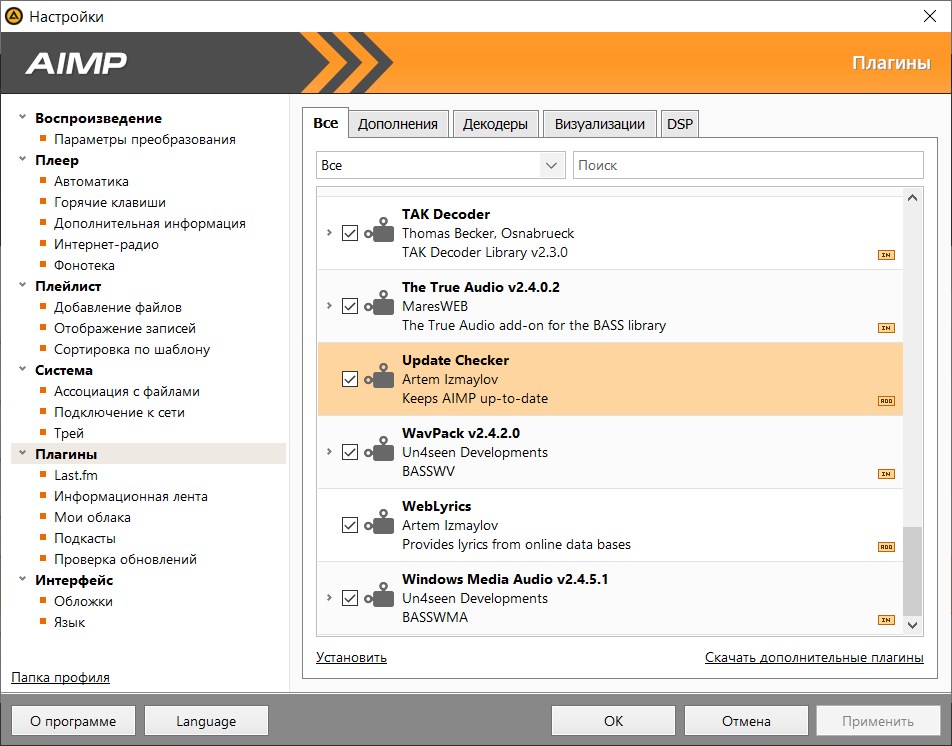This screenshot has width=952, height=746.
Task: Collapse the Воспроизведение settings section
Action: 22,118
